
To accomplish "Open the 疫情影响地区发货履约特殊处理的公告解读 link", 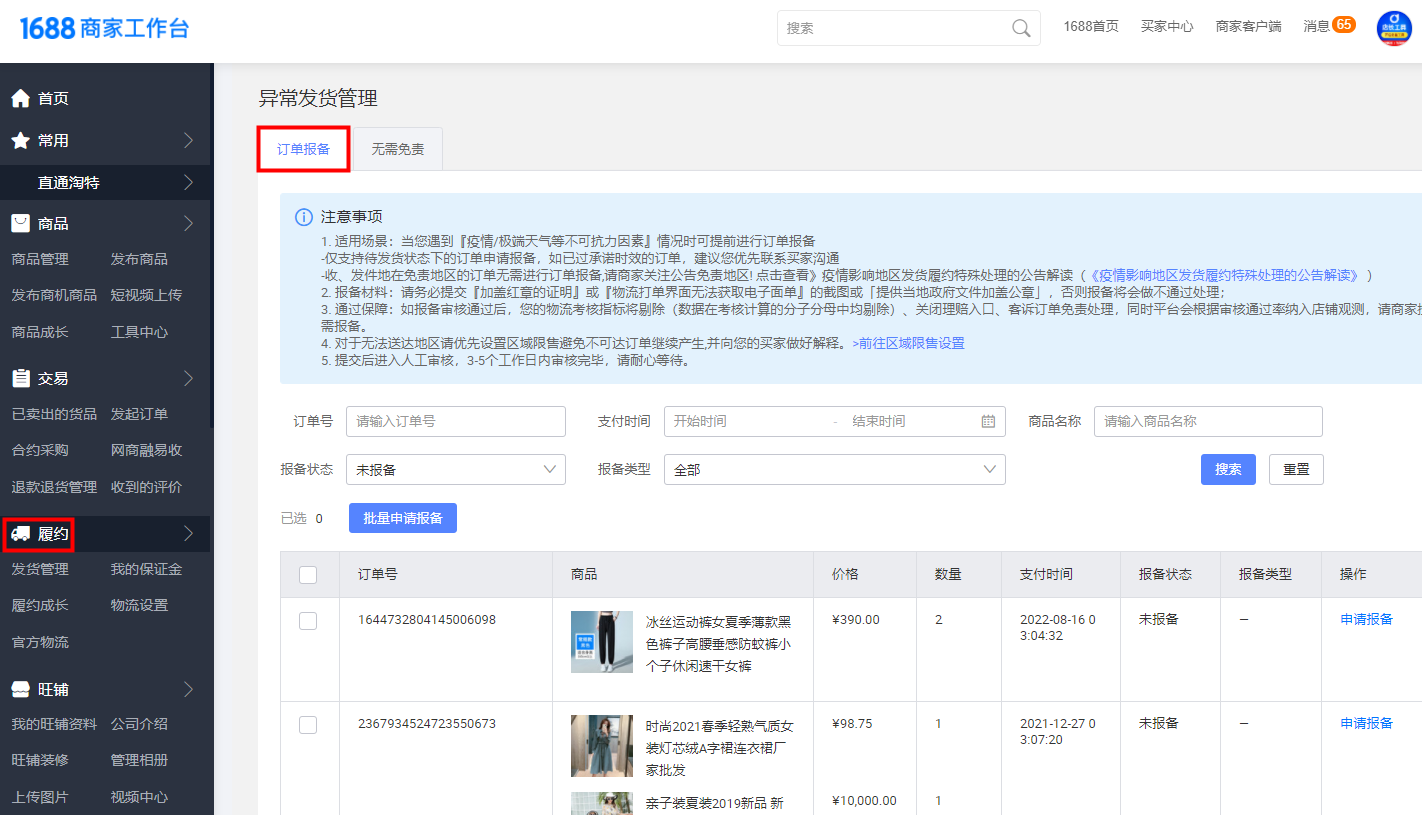I will pos(1224,275).
